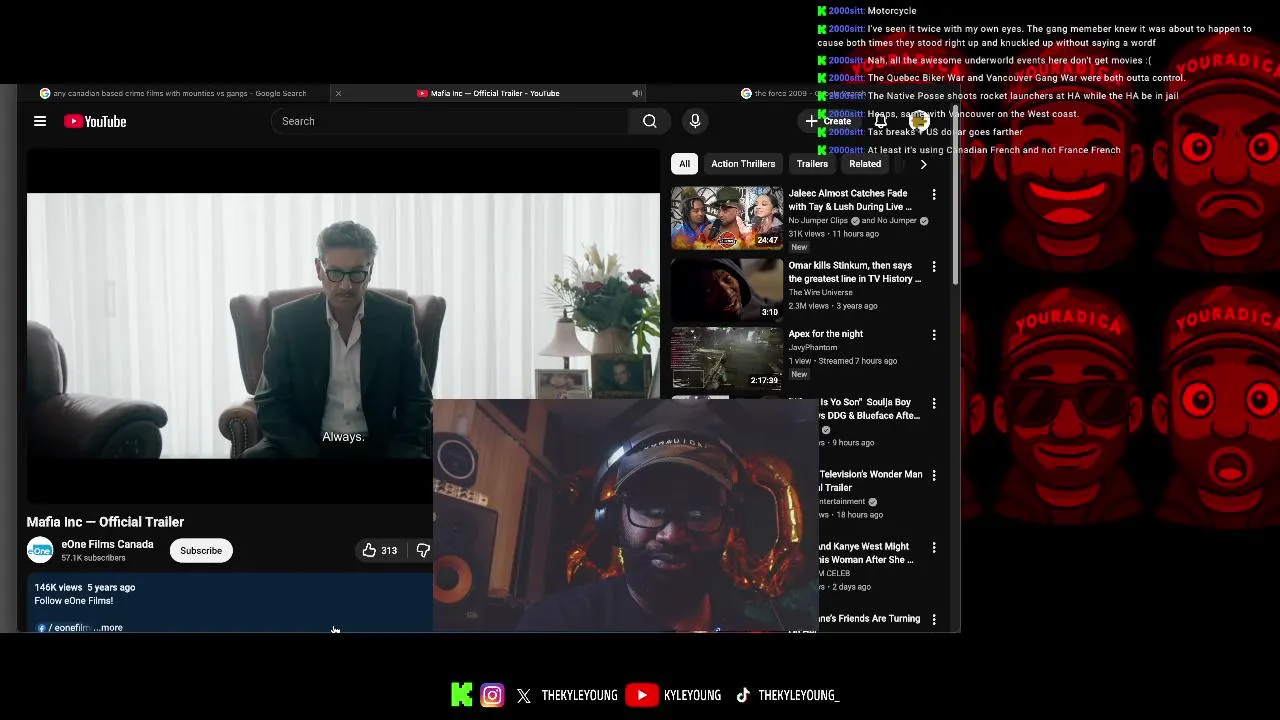The height and width of the screenshot is (720, 1280).
Task: Go to YouTube home via logo
Action: coord(95,121)
